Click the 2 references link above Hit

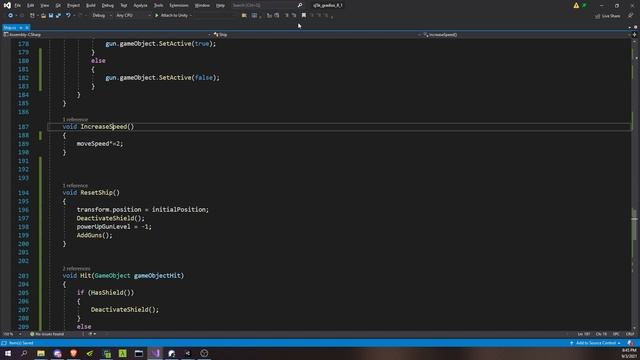point(76,269)
